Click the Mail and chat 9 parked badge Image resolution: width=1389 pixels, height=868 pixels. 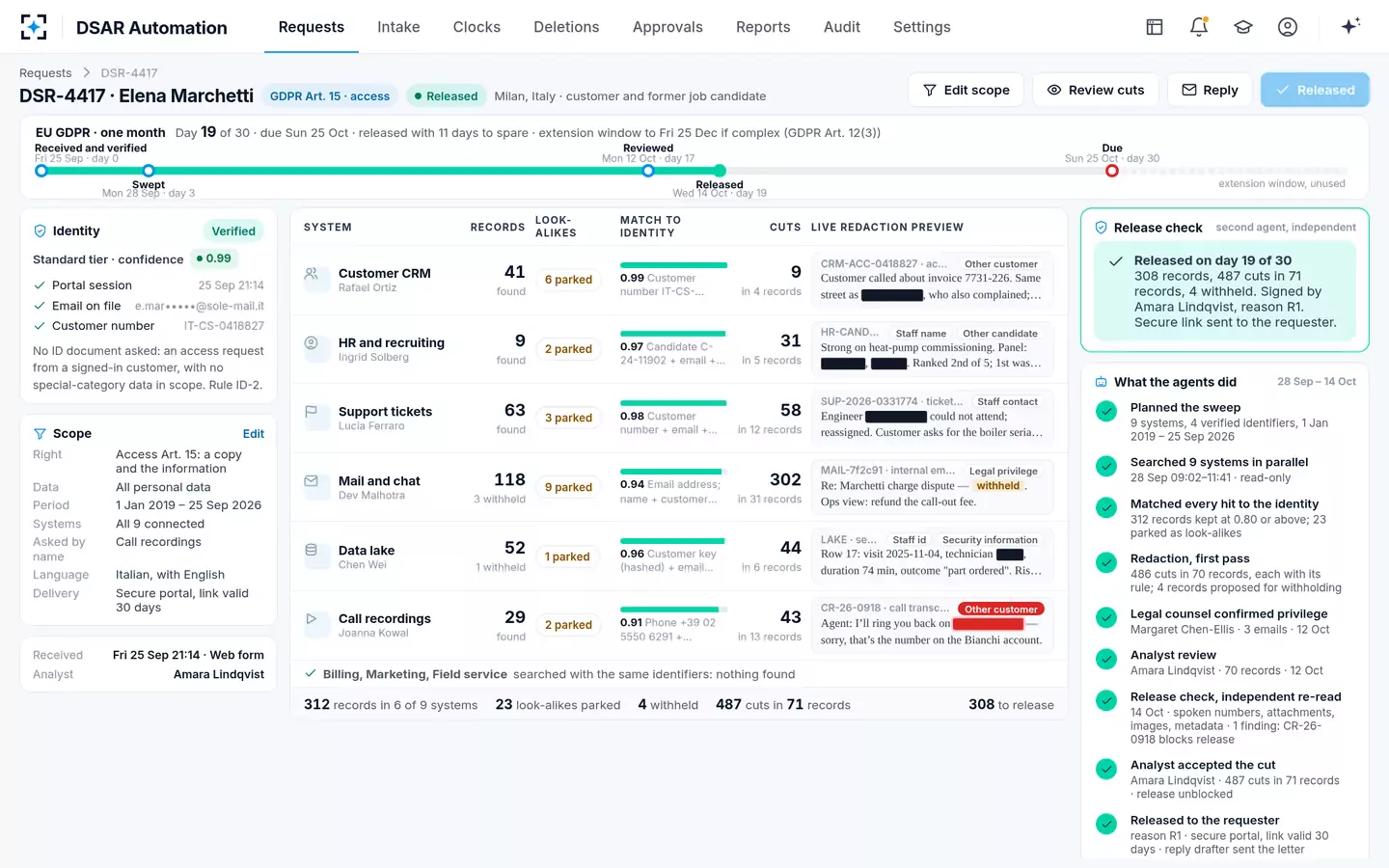coord(568,487)
